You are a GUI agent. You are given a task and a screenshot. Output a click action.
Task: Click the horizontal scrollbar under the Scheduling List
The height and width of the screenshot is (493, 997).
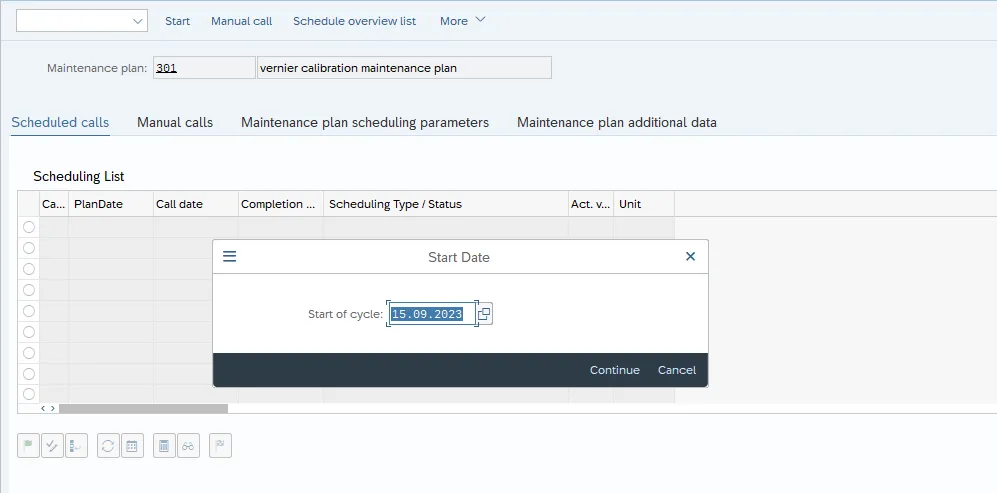point(143,408)
